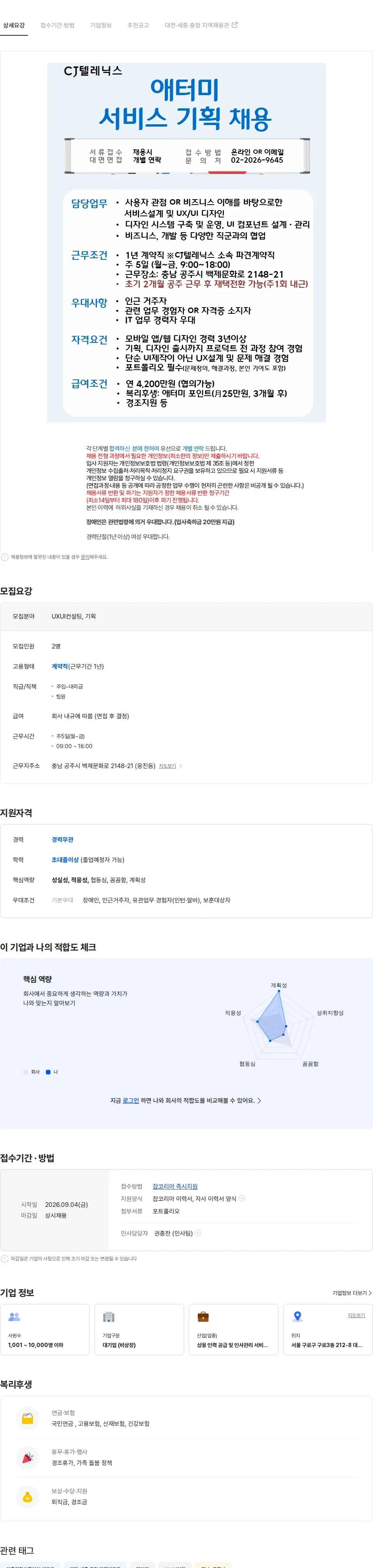This screenshot has height=1568, width=373.
Task: Click the 협동심 label on radar chart
Action: [x=248, y=1064]
